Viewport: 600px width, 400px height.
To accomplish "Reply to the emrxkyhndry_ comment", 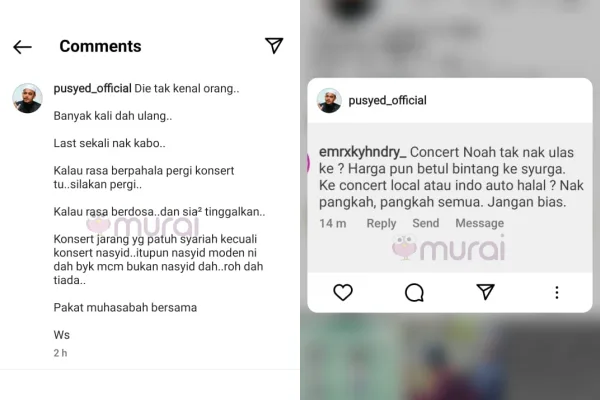I will (x=381, y=223).
